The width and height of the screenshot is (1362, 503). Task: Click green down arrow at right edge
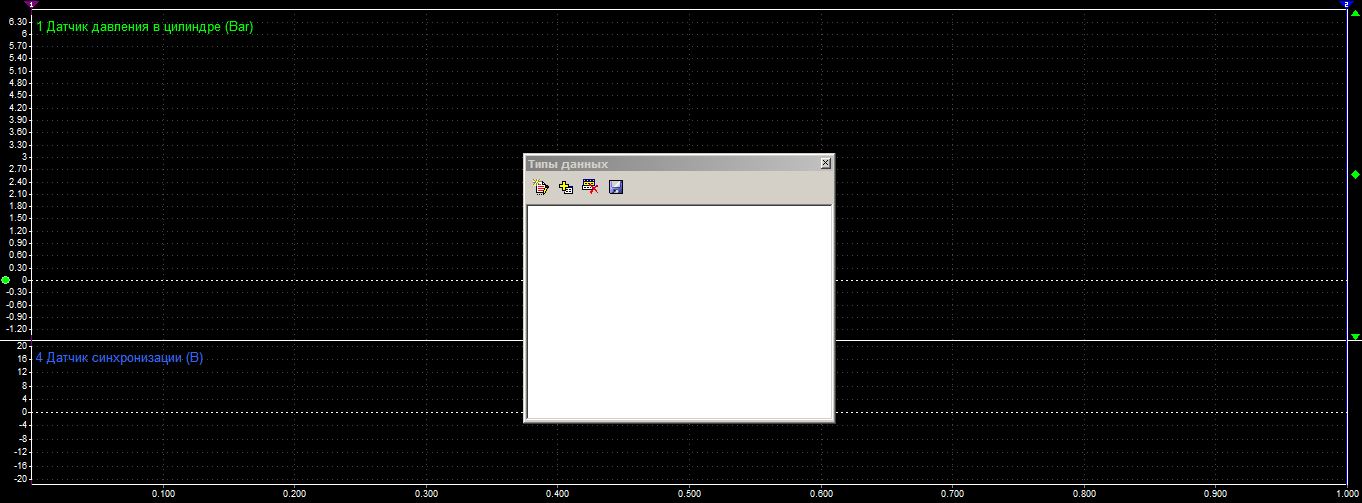(1355, 337)
